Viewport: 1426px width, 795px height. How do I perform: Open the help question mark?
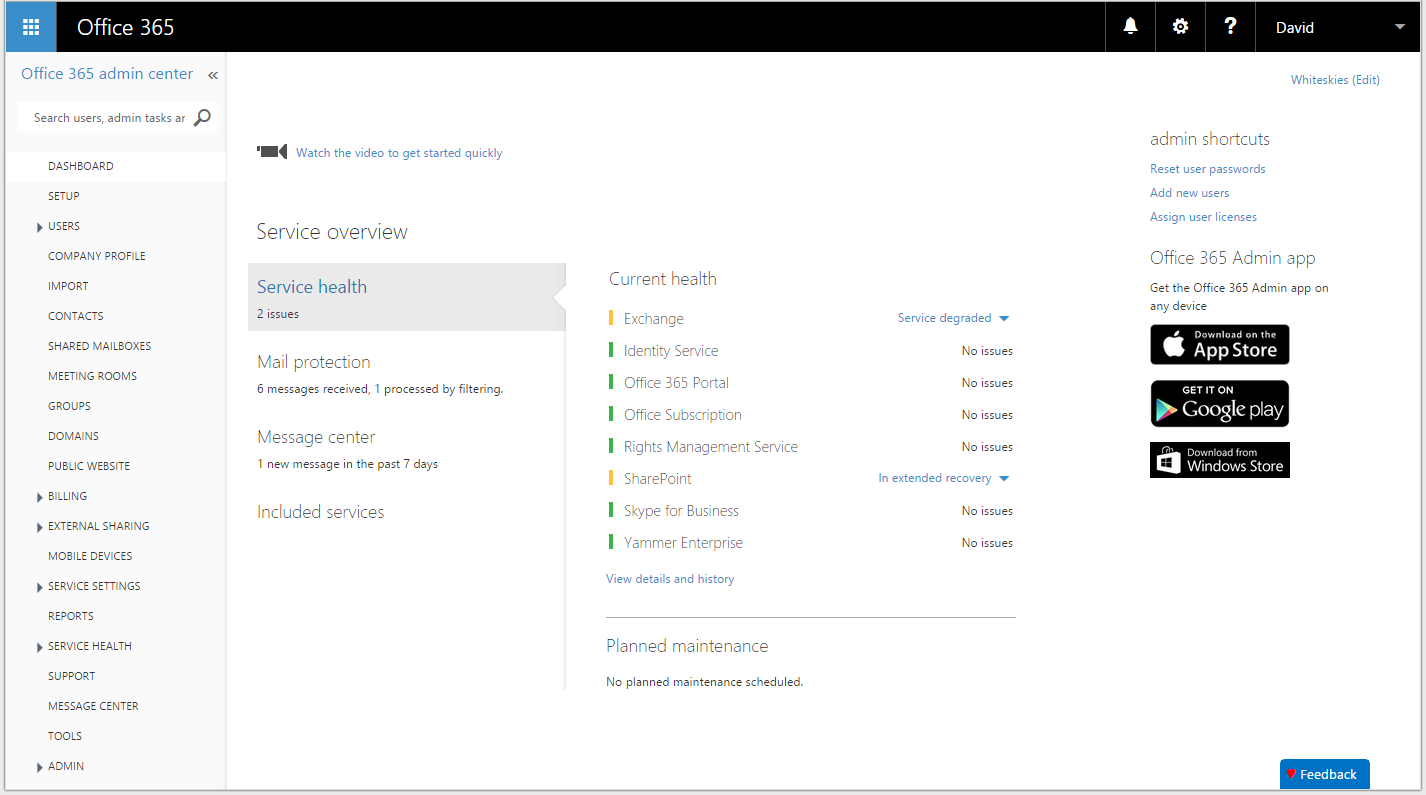click(1230, 27)
